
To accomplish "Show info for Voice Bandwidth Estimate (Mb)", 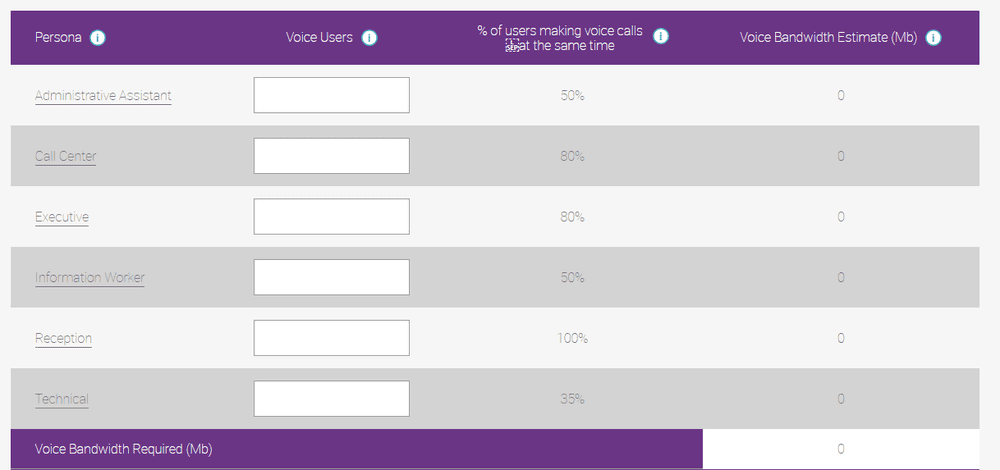I will tap(933, 38).
